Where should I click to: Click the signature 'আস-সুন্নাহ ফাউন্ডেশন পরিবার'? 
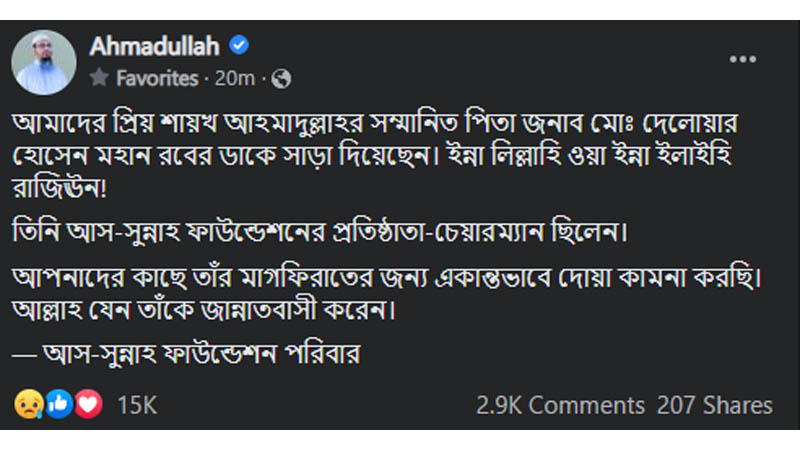200,355
